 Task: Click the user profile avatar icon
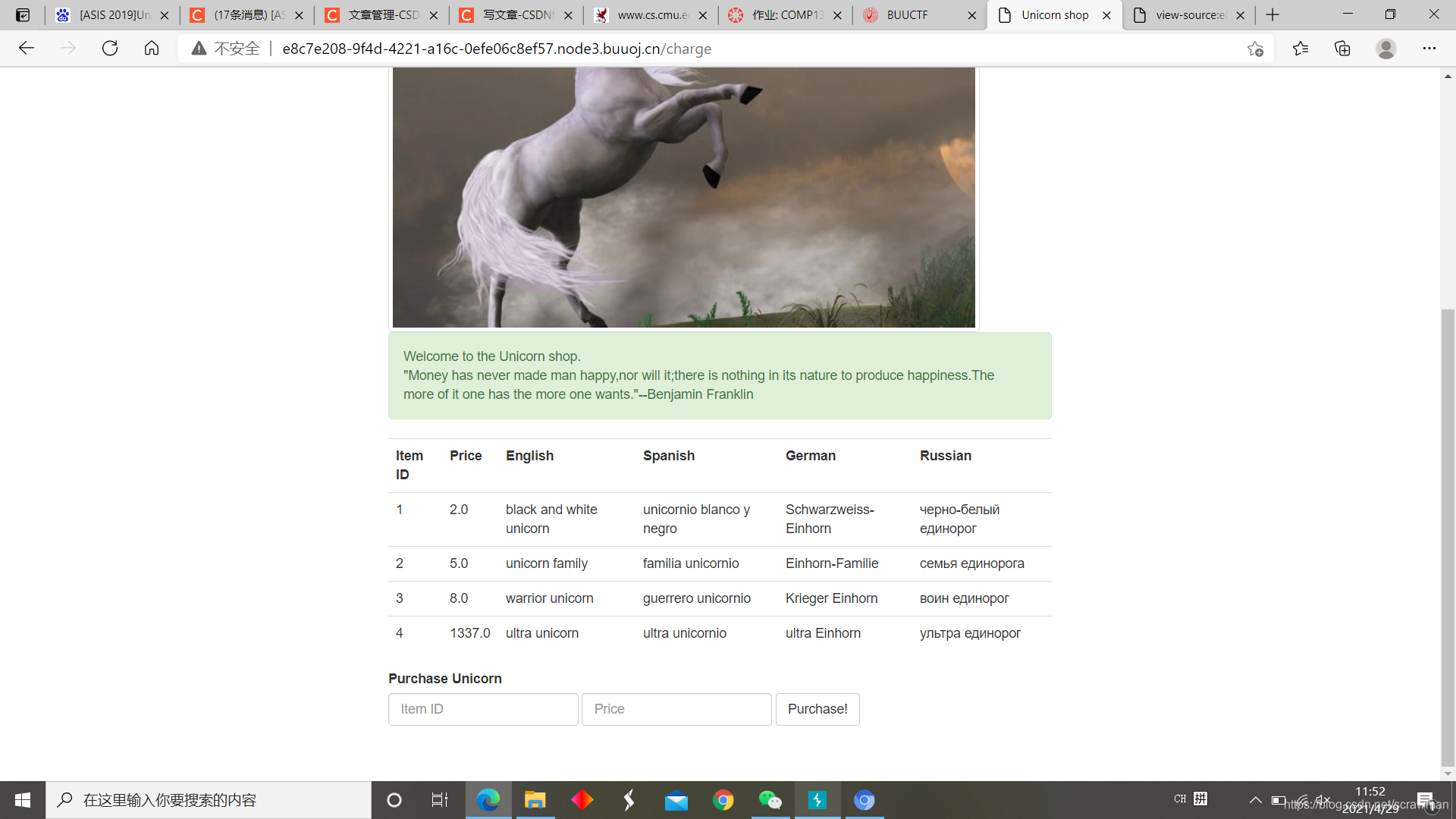tap(1385, 49)
